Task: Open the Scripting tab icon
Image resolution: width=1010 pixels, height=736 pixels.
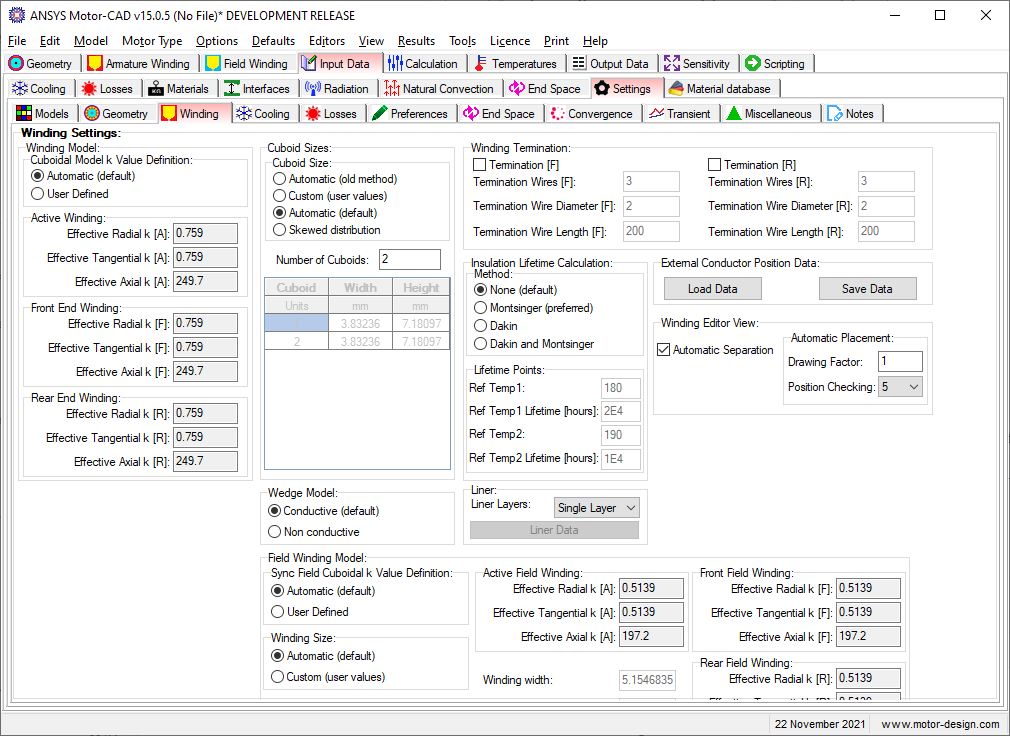Action: 753,64
